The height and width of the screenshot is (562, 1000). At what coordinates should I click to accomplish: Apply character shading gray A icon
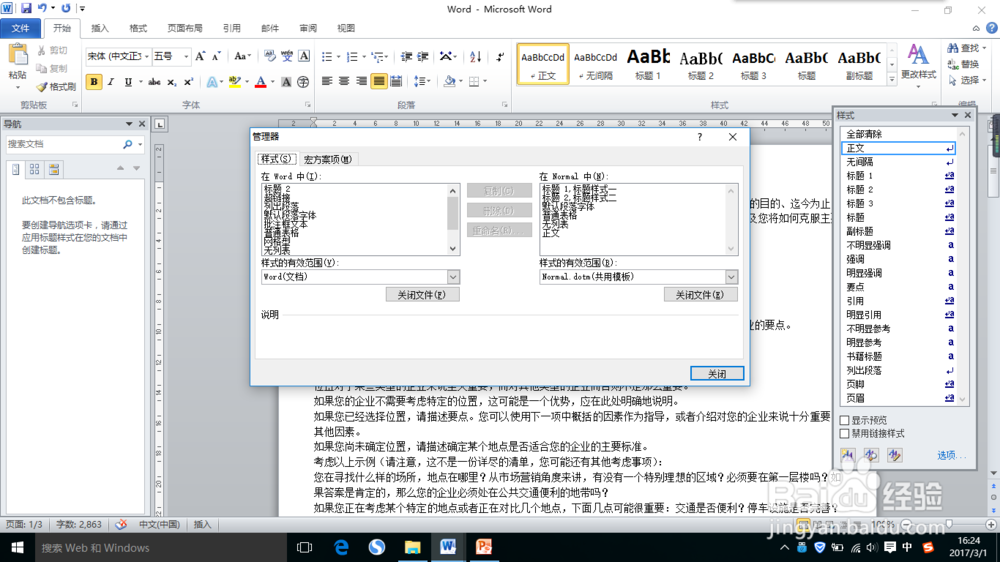[286, 82]
